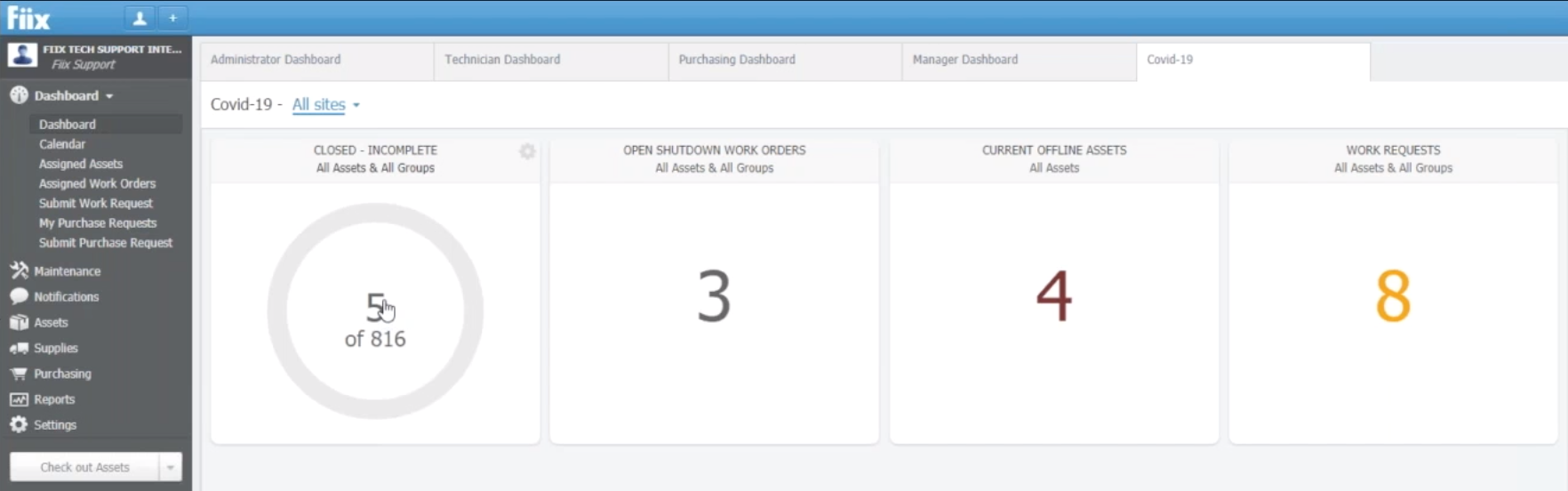The width and height of the screenshot is (1568, 491).
Task: Open the Purchasing menu label
Action: [x=62, y=374]
